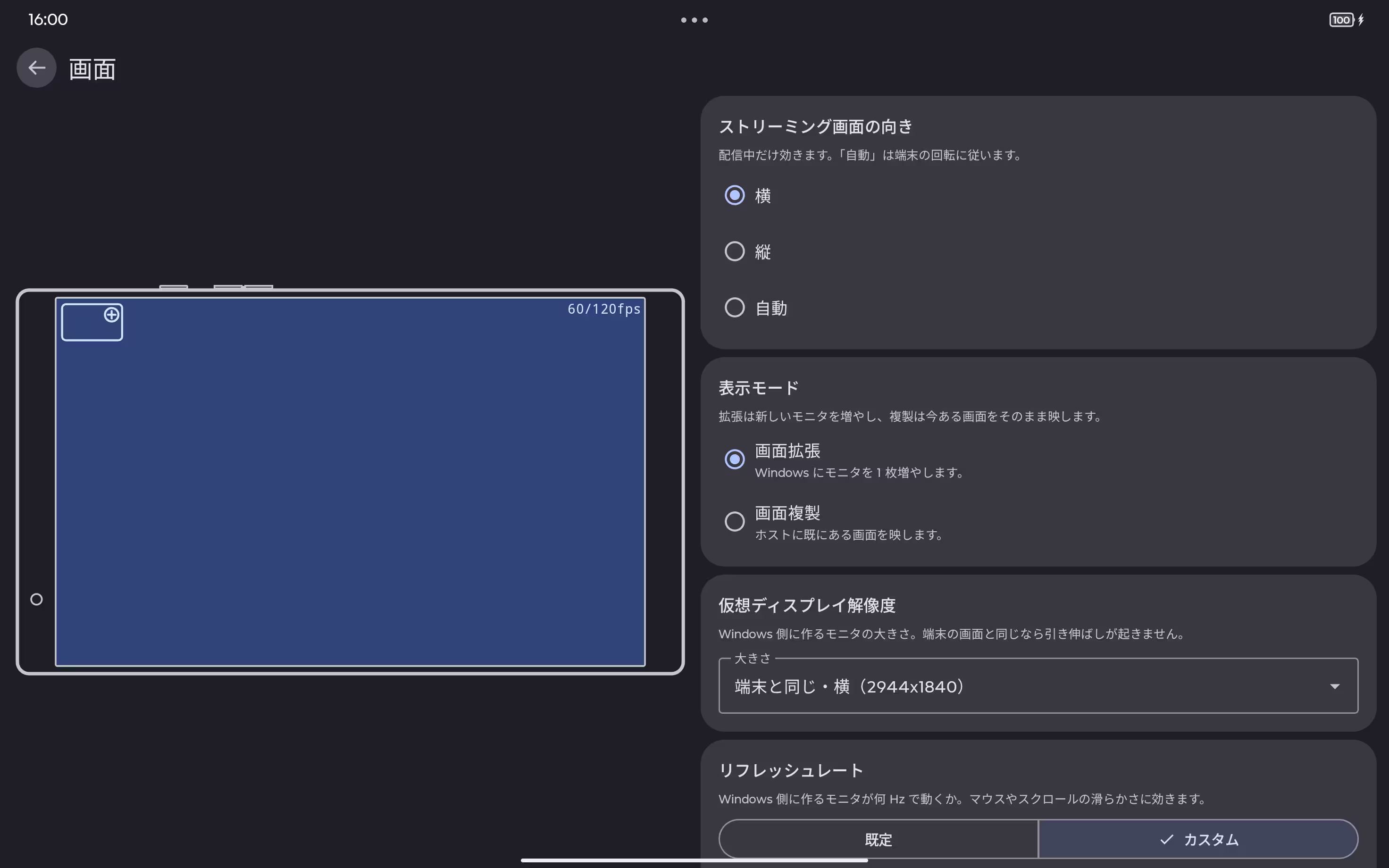Image resolution: width=1389 pixels, height=868 pixels.
Task: Select the 縦 orientation radio button
Action: coord(734,251)
